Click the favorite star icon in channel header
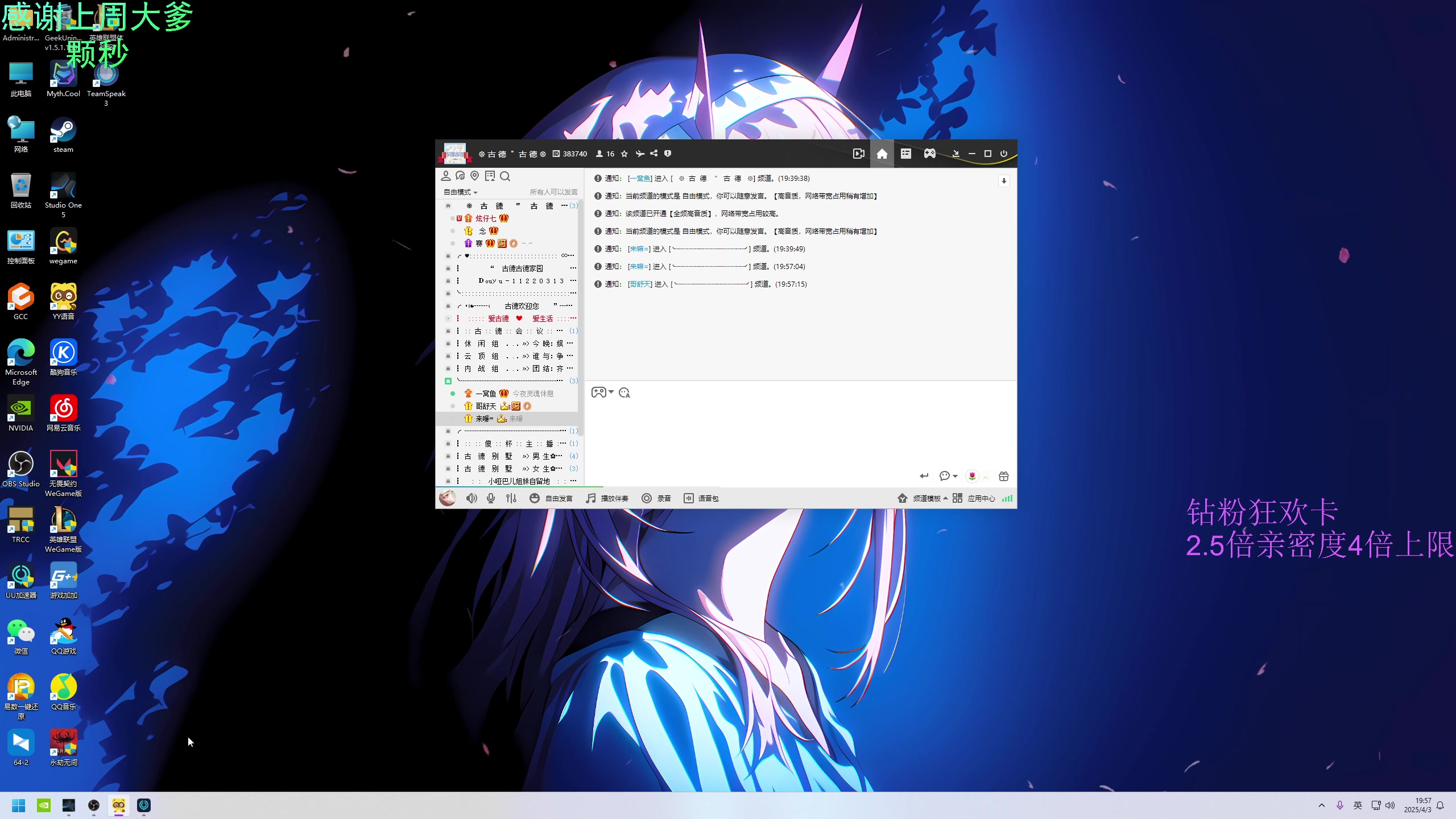The image size is (1456, 819). point(624,154)
